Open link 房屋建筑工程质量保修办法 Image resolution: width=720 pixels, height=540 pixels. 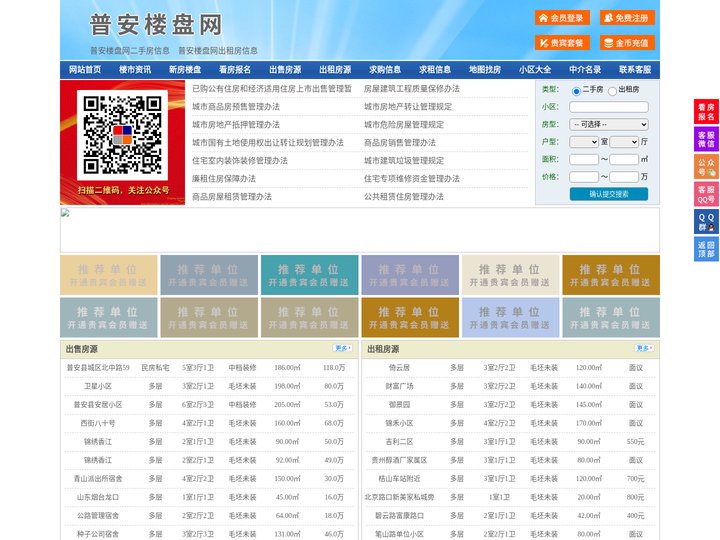412,89
